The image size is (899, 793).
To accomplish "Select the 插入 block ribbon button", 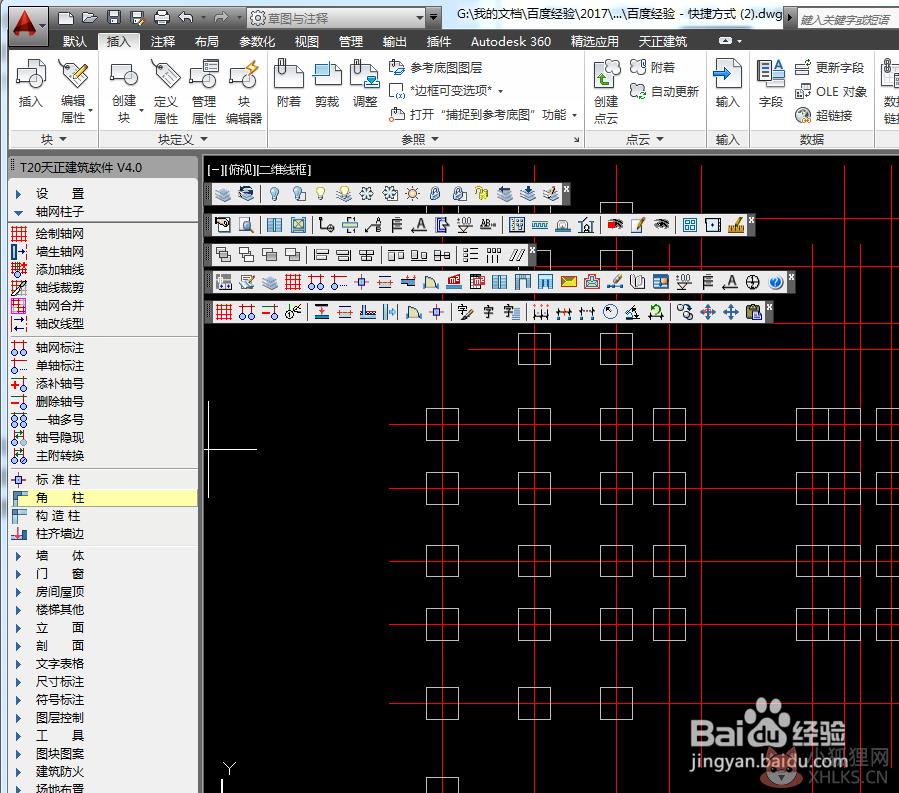I will (x=31, y=84).
